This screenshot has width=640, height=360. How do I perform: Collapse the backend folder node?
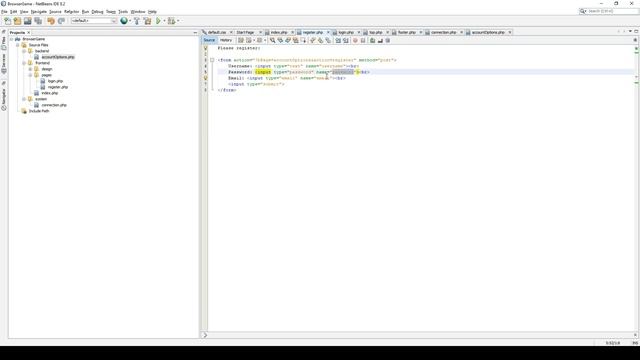24,51
